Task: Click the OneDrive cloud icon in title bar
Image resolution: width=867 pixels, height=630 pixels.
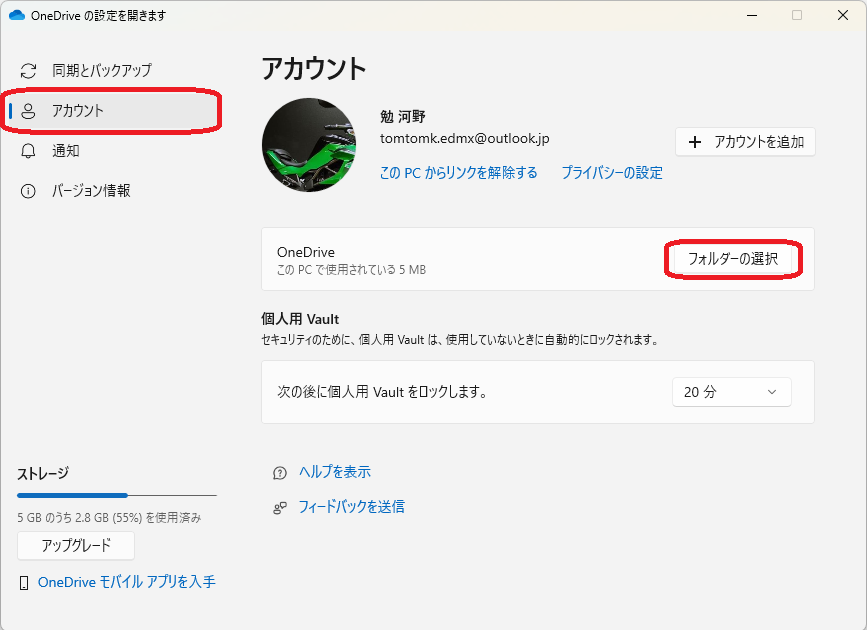Action: coord(17,15)
